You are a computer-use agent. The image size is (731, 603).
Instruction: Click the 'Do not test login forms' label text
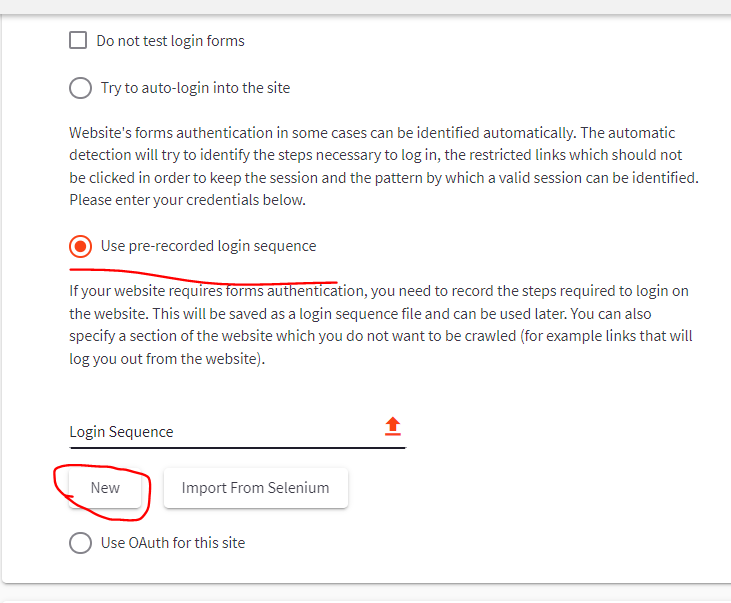[x=170, y=41]
